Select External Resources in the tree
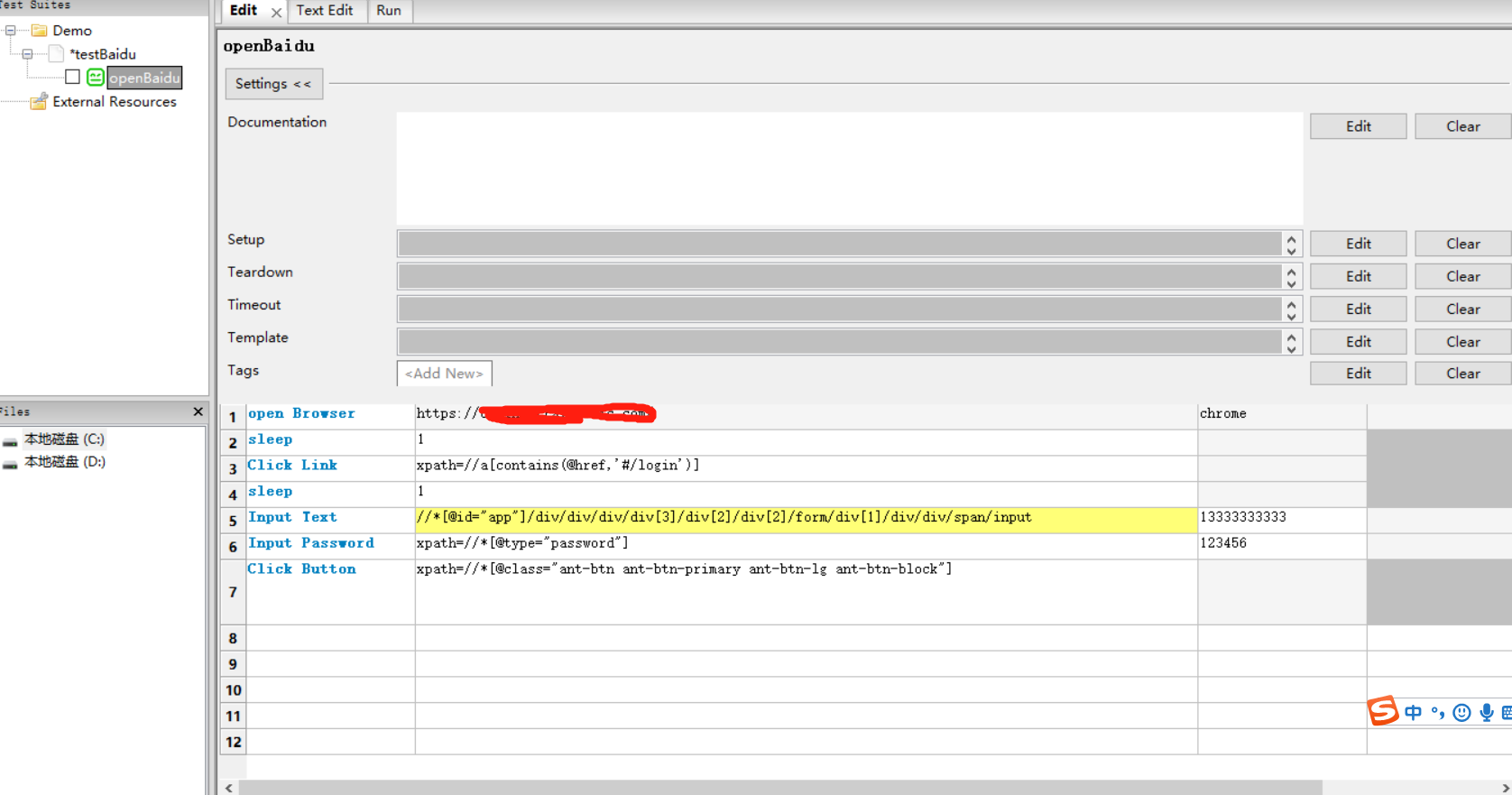The width and height of the screenshot is (1512, 795). [115, 102]
